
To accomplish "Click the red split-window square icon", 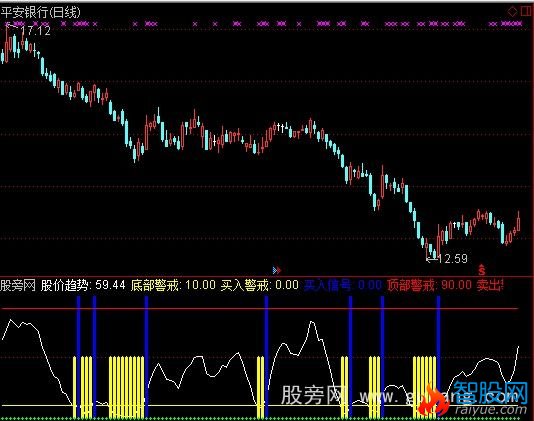I will point(526,11).
